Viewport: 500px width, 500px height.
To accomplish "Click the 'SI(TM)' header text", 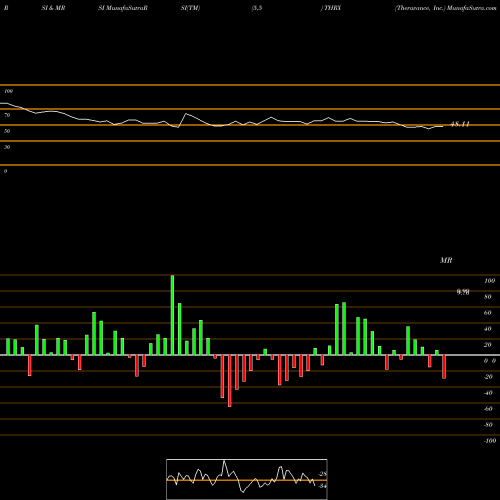I will (190, 8).
